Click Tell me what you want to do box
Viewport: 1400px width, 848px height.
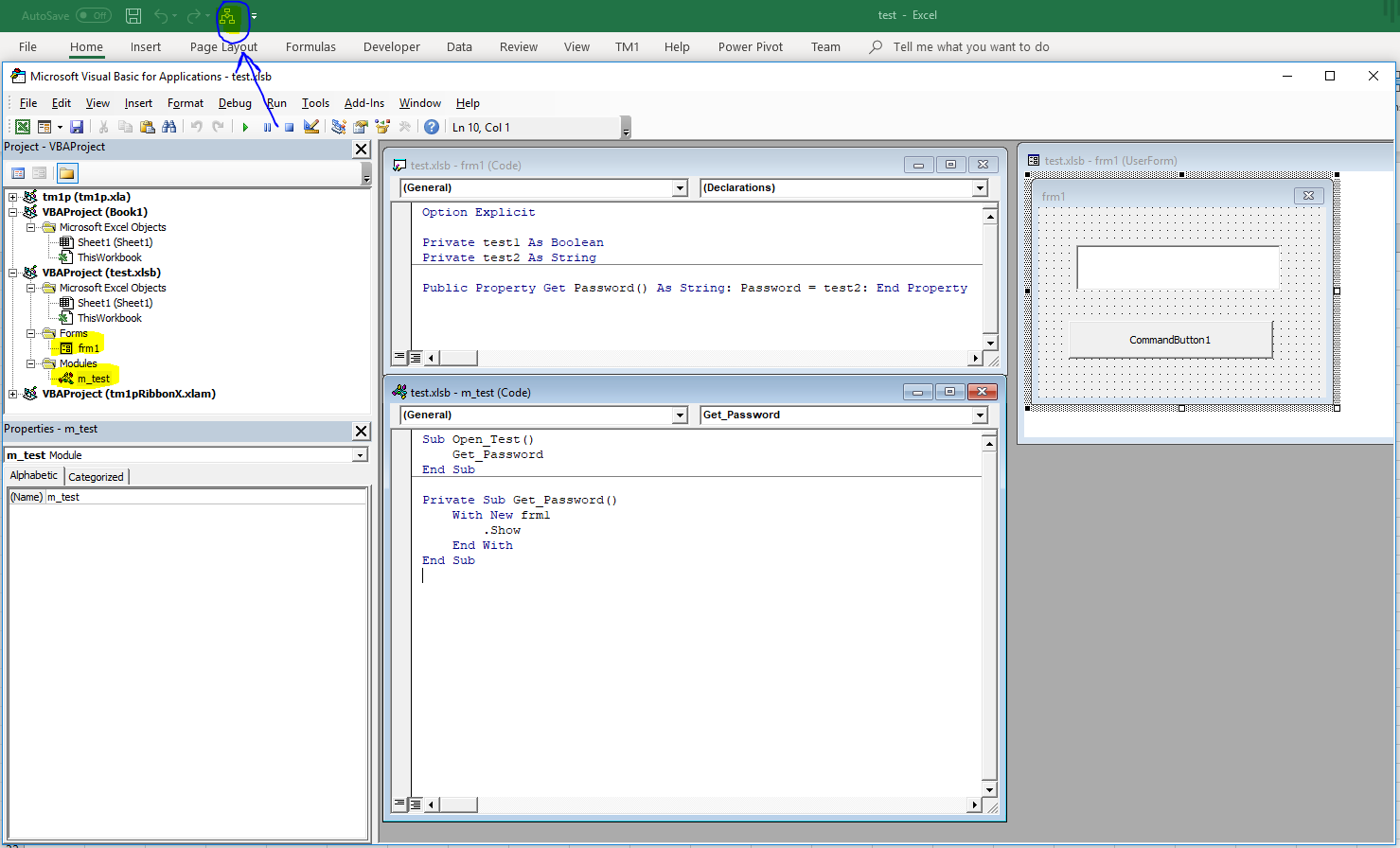click(x=971, y=46)
